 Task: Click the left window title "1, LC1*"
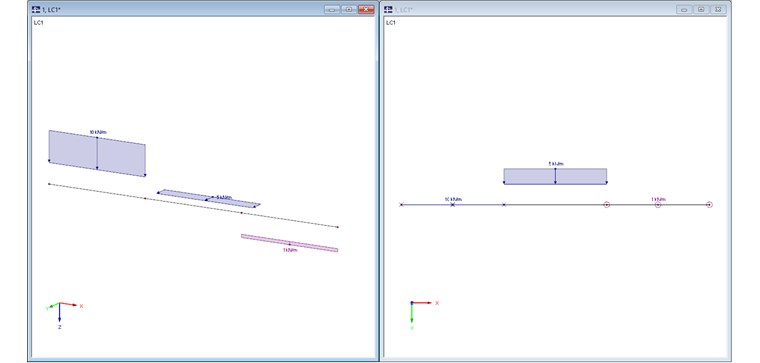[51, 10]
